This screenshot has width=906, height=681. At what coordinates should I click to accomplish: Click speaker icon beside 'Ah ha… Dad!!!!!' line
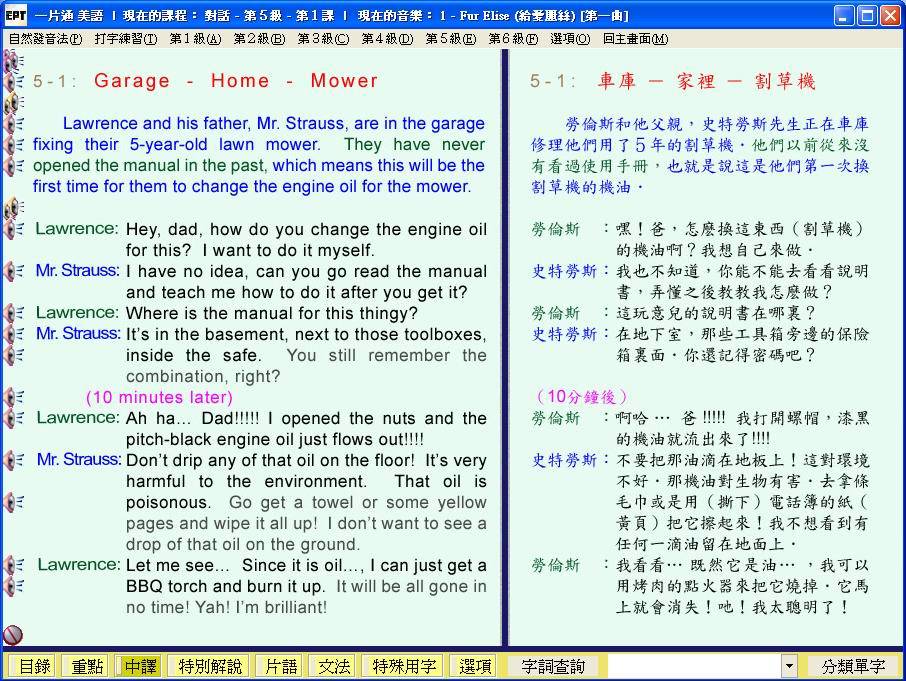[13, 418]
